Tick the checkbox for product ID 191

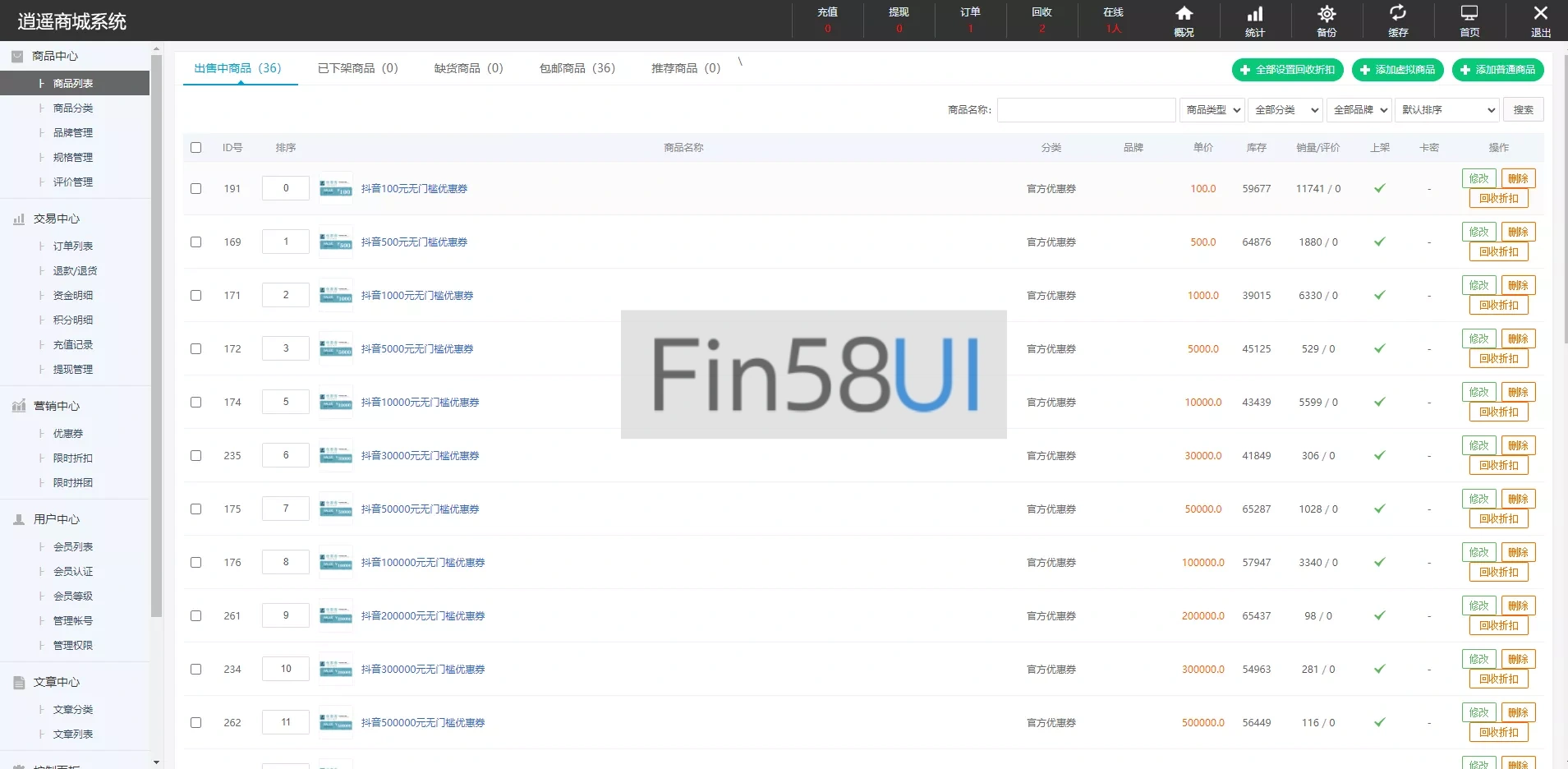[195, 188]
